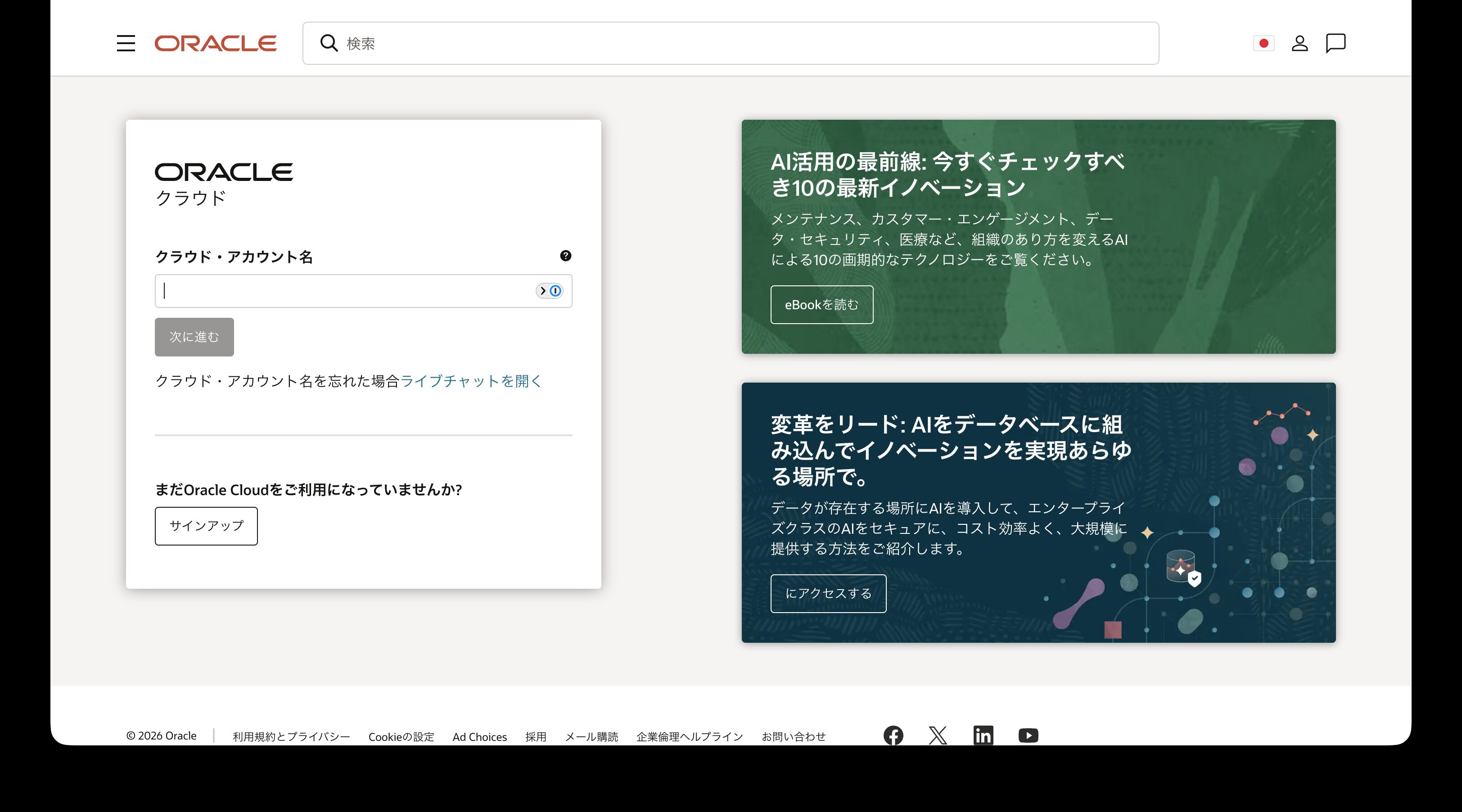Open the hamburger navigation menu
The image size is (1462, 812).
(126, 43)
